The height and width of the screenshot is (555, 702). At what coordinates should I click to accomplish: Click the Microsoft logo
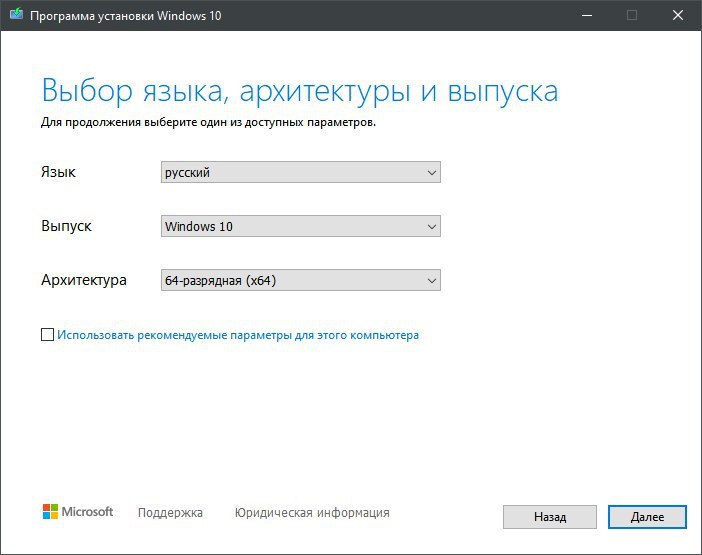click(x=78, y=512)
